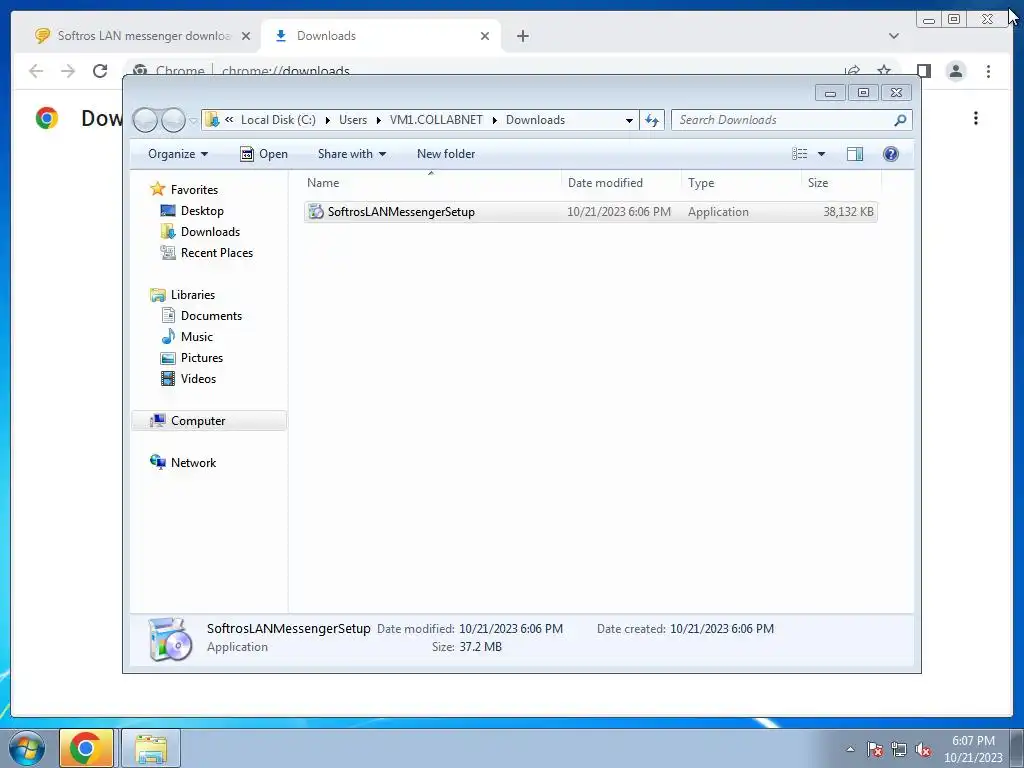
Task: Click Windows Explorer taskbar icon
Action: (150, 748)
